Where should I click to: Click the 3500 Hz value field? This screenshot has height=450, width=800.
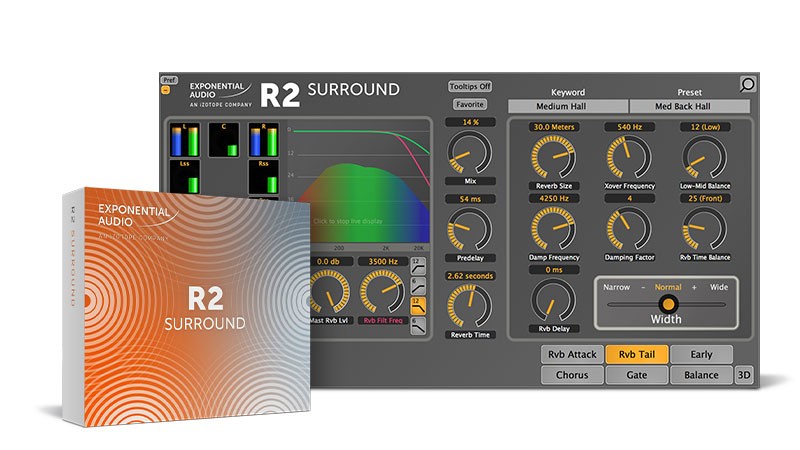383,261
